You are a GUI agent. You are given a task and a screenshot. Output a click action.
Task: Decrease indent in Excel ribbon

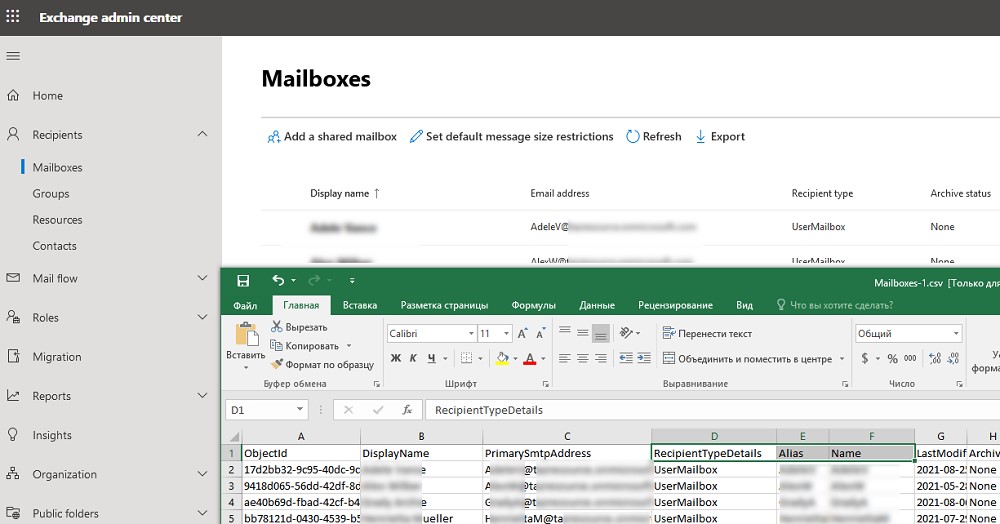[626, 358]
